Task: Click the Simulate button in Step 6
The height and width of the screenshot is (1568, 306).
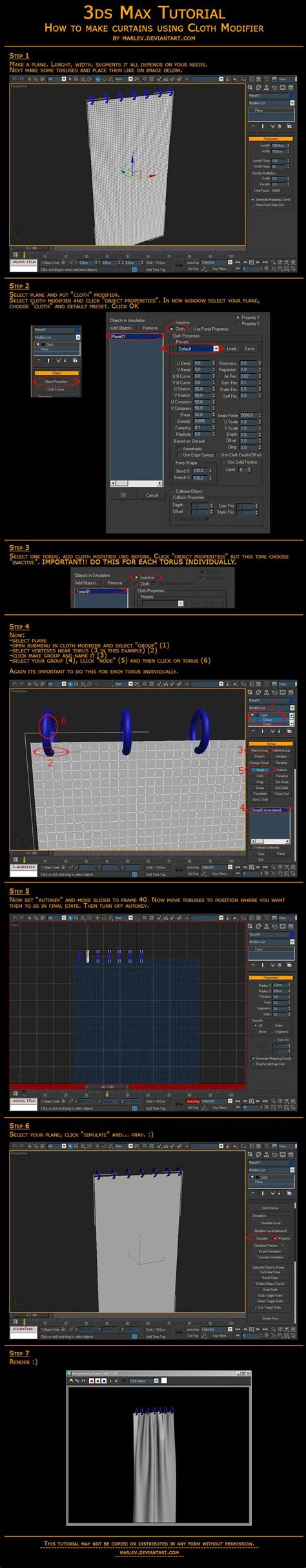Action: click(261, 1238)
